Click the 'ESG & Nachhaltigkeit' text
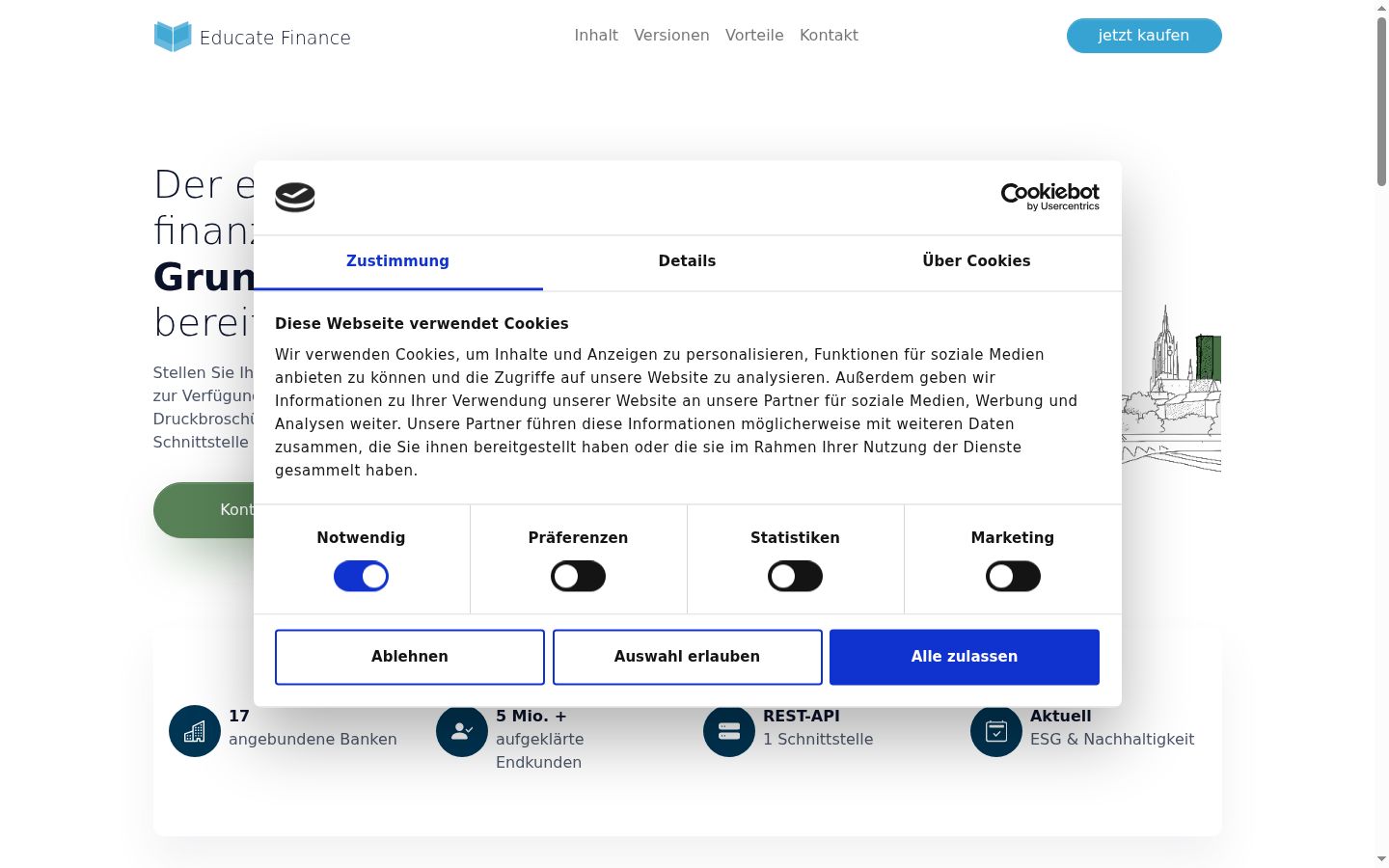Viewport: 1389px width, 868px height. [x=1112, y=740]
